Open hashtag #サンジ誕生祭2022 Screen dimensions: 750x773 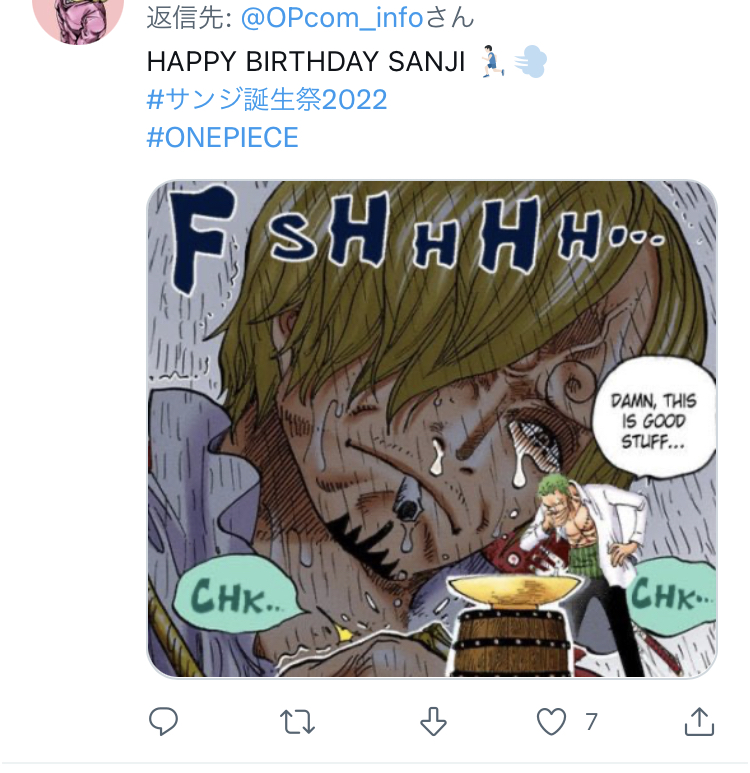pyautogui.click(x=266, y=99)
